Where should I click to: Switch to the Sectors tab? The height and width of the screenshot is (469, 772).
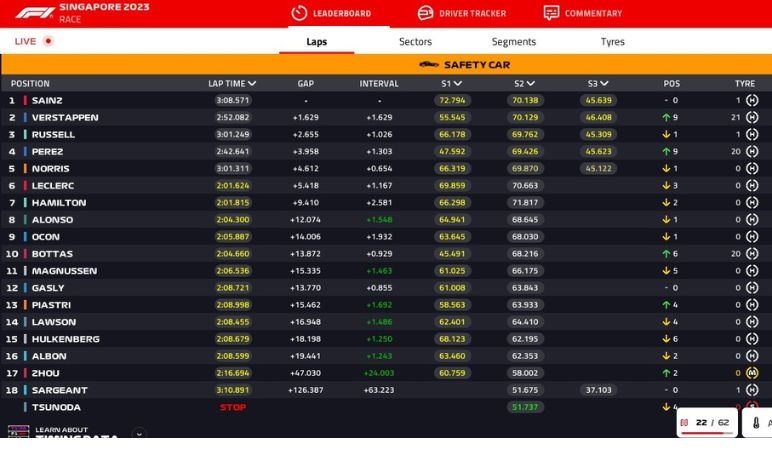[415, 42]
